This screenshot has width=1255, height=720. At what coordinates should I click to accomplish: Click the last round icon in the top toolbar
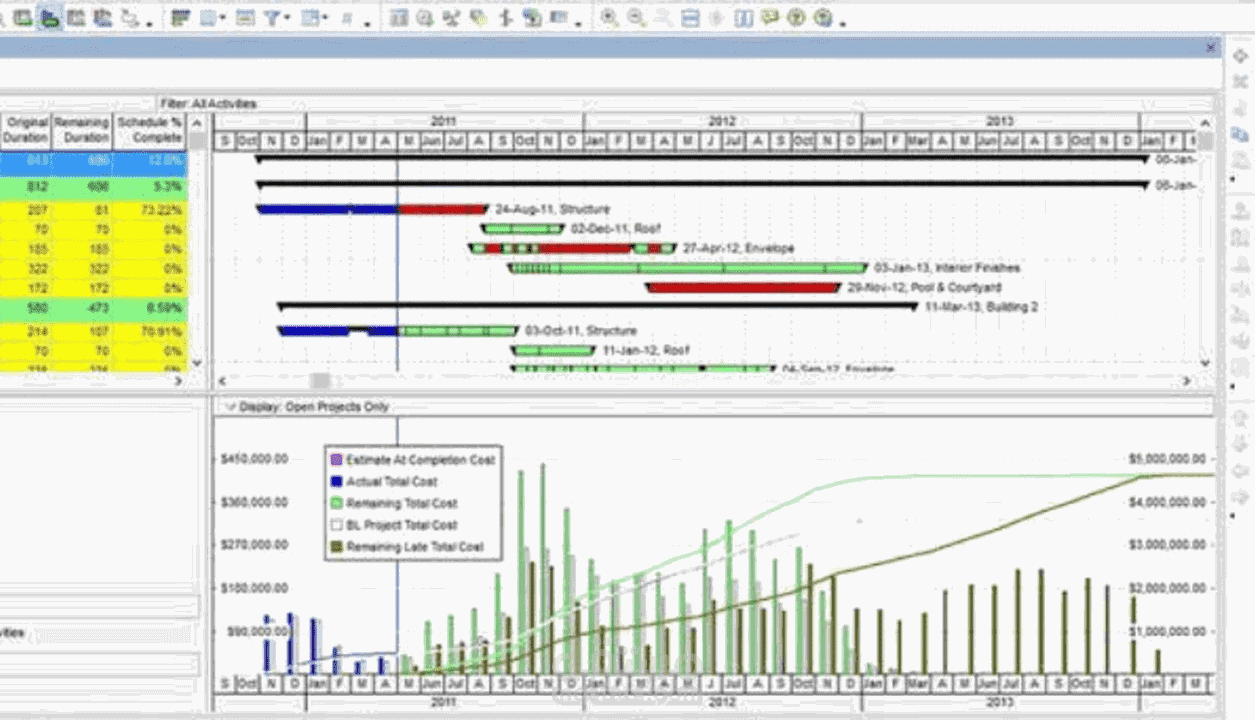pyautogui.click(x=822, y=18)
